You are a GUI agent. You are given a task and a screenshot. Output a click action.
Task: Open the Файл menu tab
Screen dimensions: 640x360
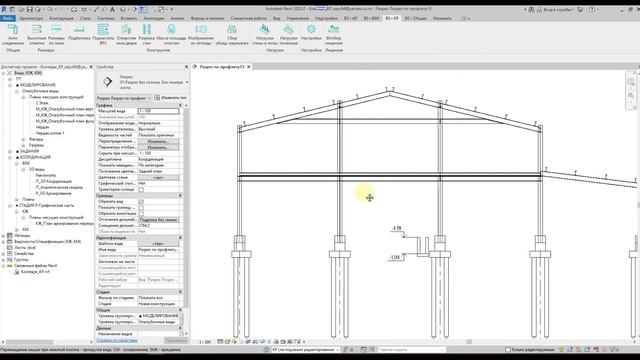point(8,18)
